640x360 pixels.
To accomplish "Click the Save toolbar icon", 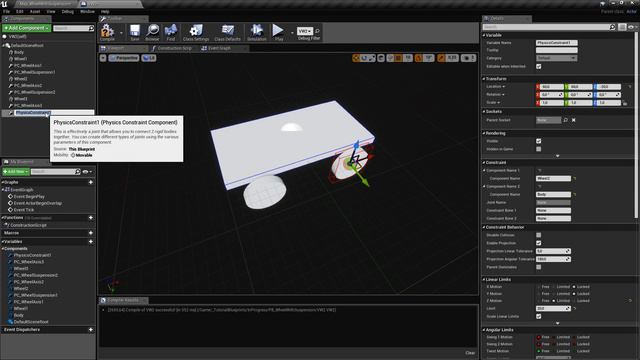I will tap(135, 32).
